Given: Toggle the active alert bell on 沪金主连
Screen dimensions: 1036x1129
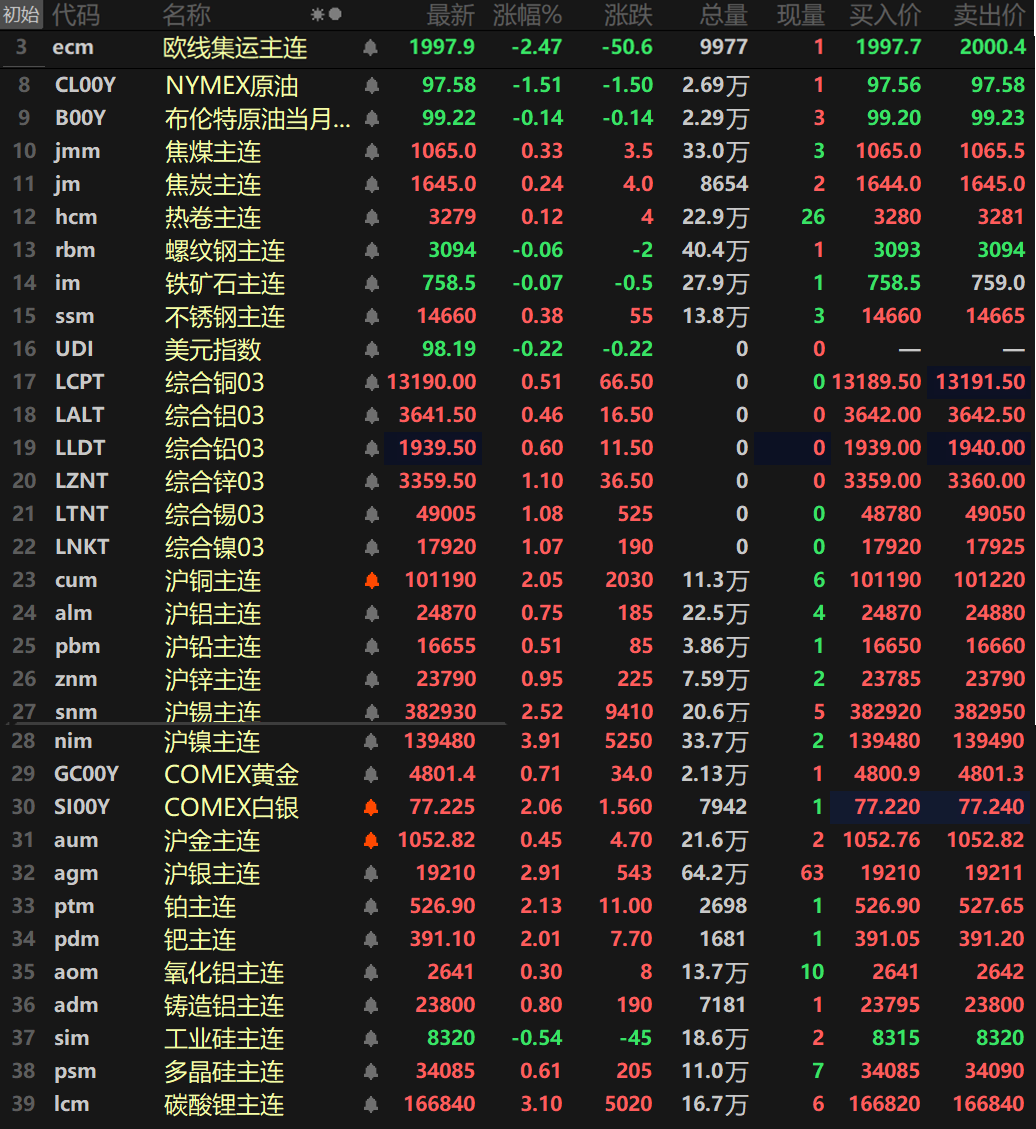Looking at the screenshot, I should pos(372,841).
